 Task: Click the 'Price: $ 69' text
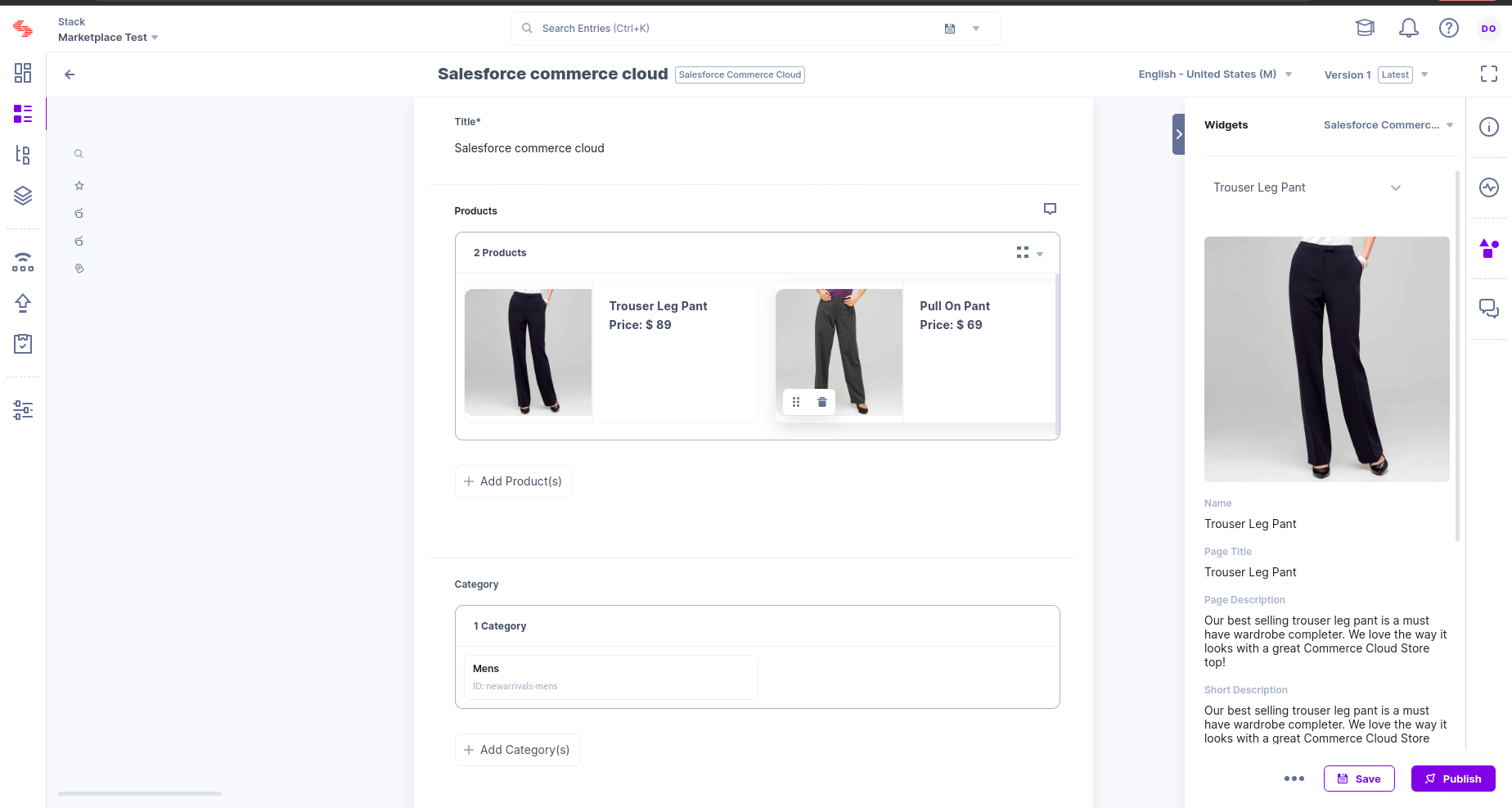951,325
